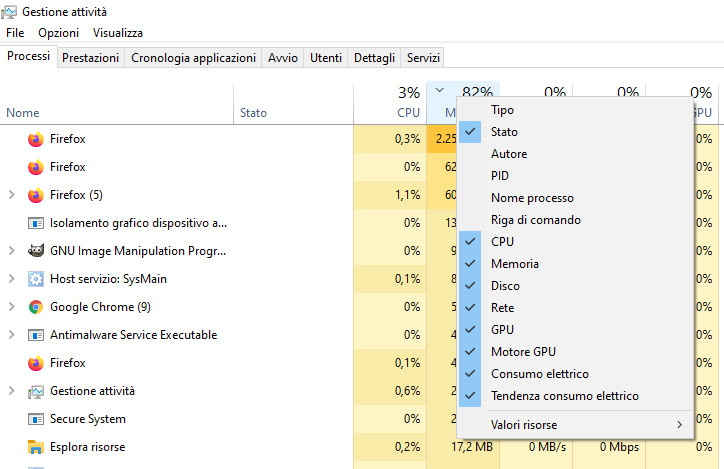Uncheck the Stato column option
Screen dimensions: 724x469
tap(504, 132)
